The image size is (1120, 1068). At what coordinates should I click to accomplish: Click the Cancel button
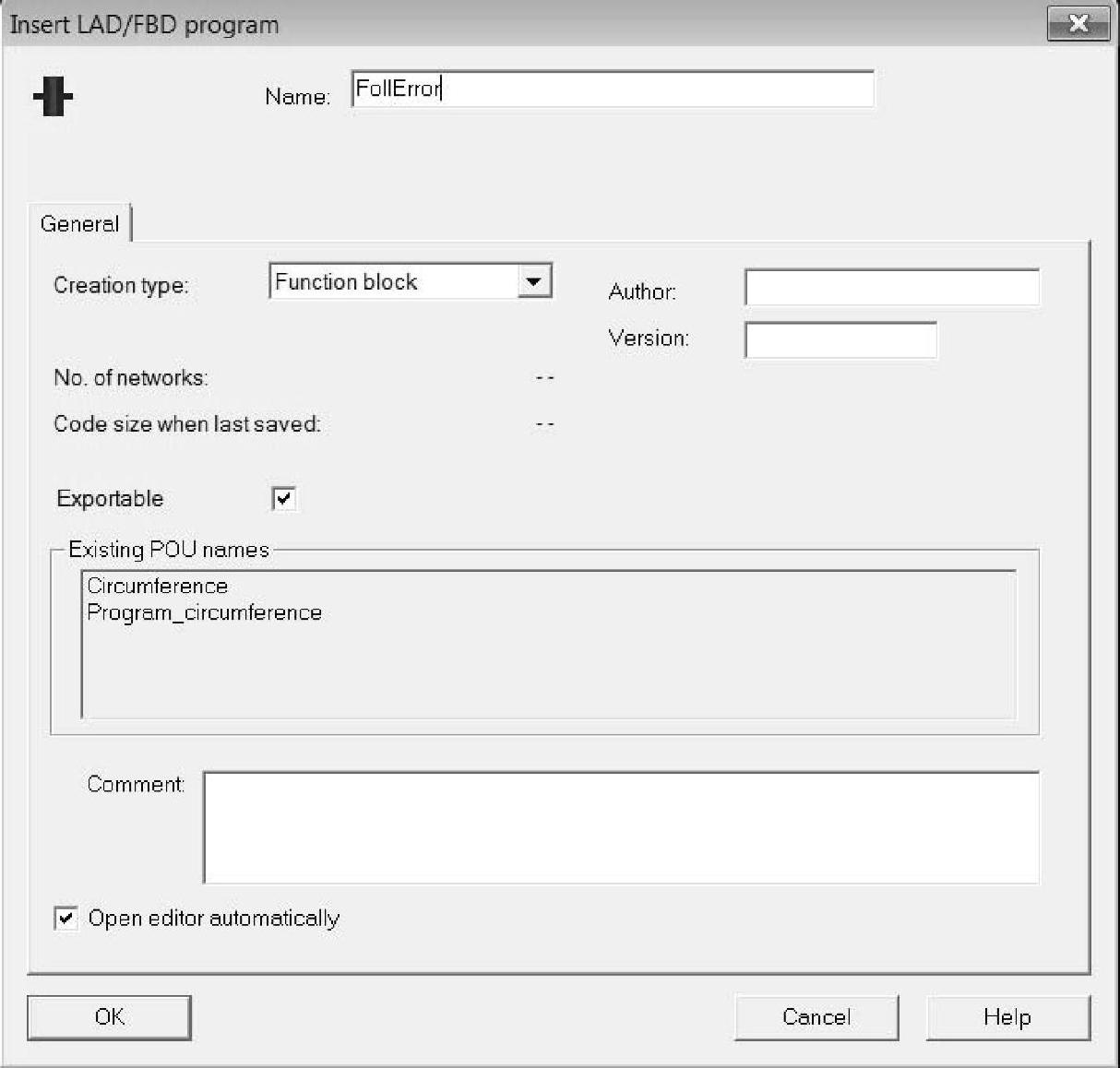(816, 1017)
